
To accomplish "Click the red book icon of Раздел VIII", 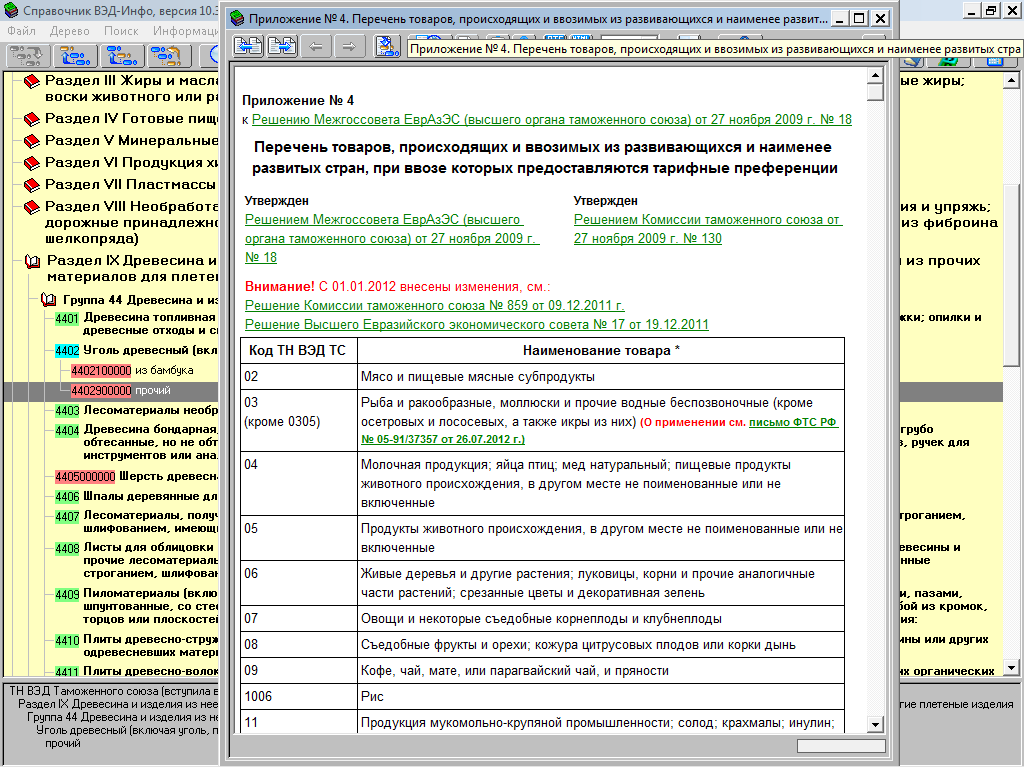I will click(x=31, y=208).
